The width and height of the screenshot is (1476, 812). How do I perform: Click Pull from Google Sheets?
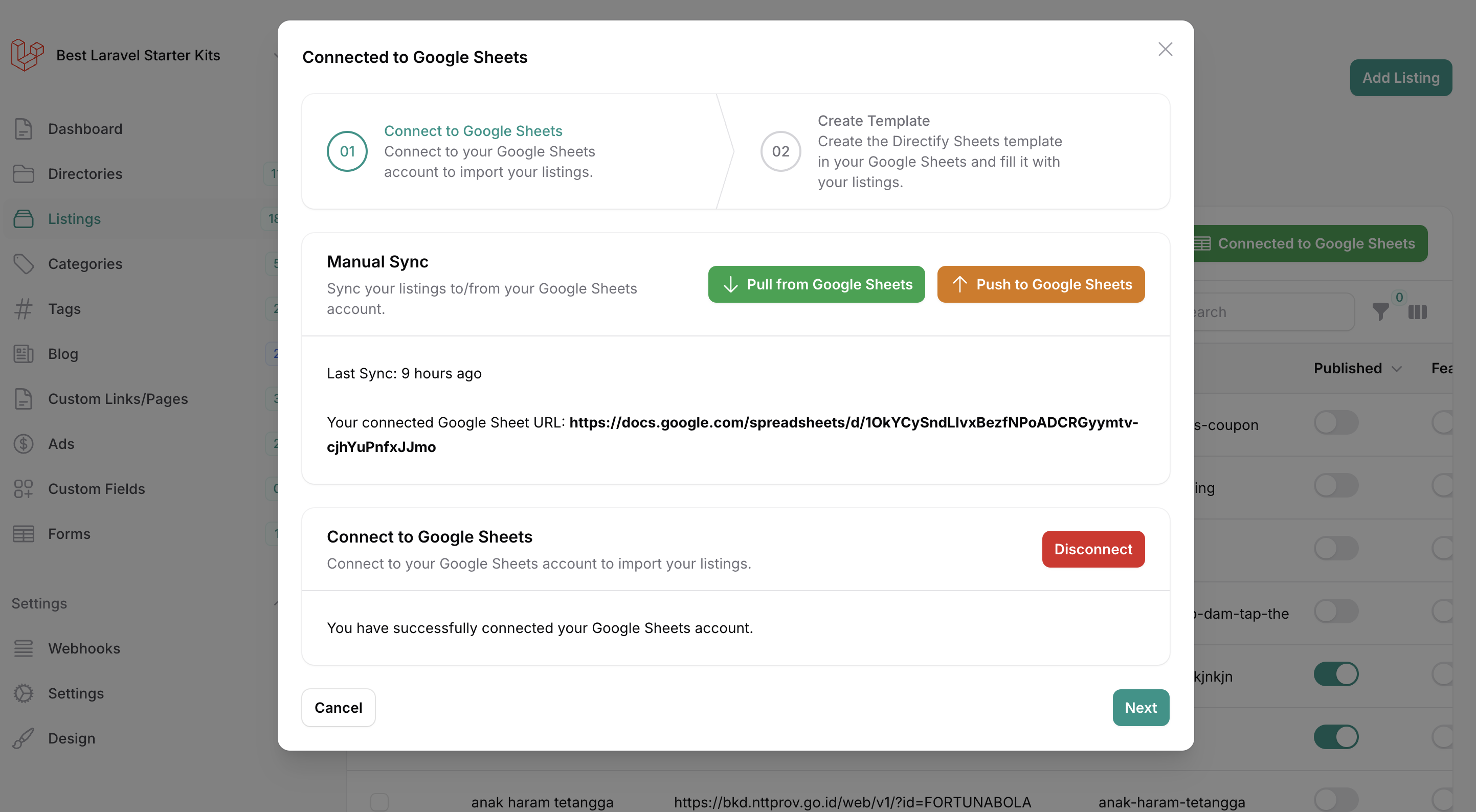[816, 284]
